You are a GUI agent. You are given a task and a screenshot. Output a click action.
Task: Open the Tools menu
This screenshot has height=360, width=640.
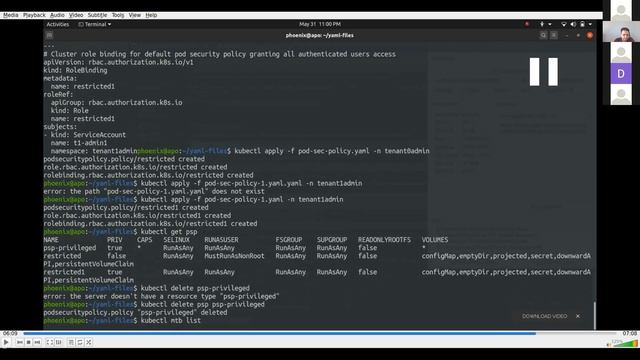pyautogui.click(x=118, y=15)
